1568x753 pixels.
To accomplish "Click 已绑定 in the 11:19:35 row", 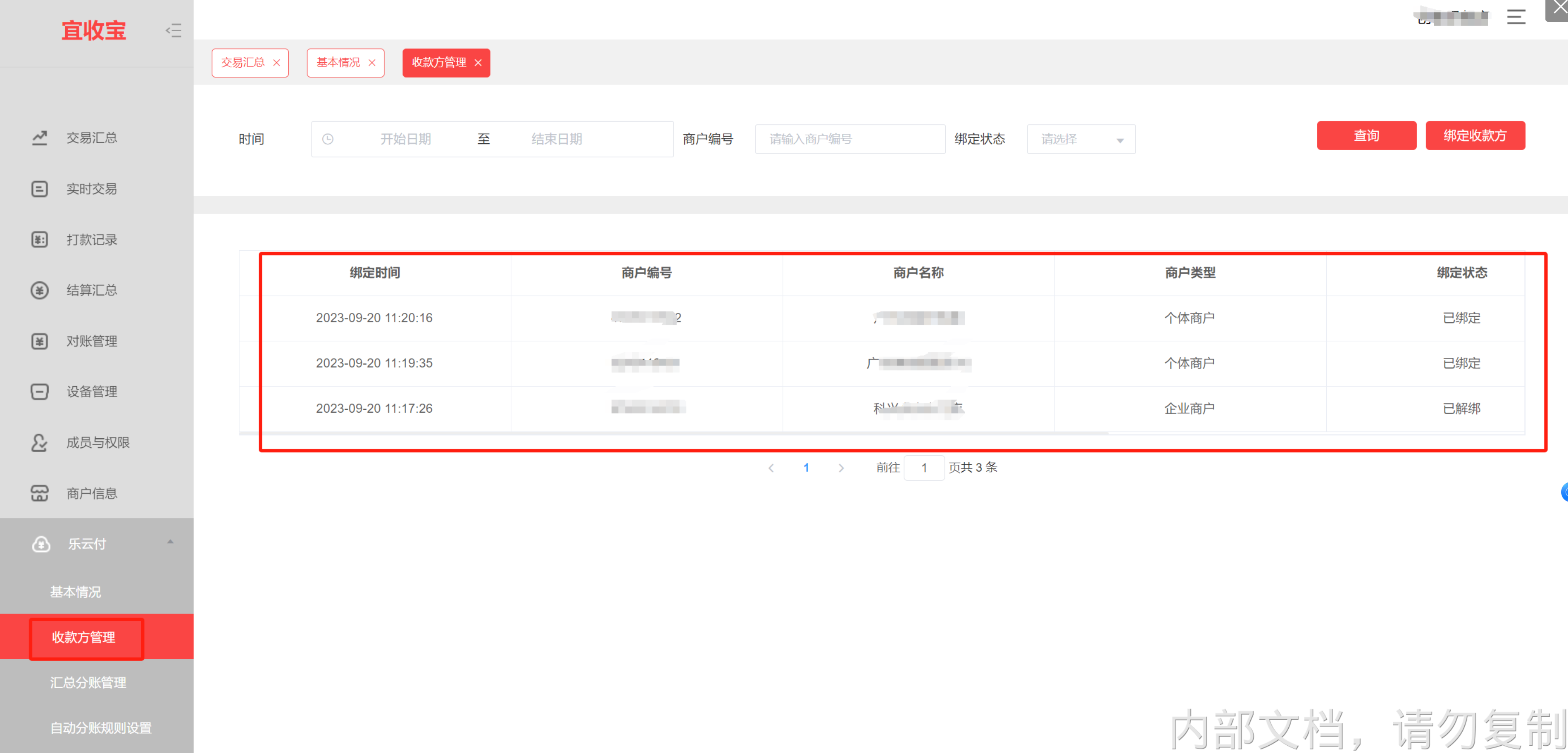I will pos(1461,363).
